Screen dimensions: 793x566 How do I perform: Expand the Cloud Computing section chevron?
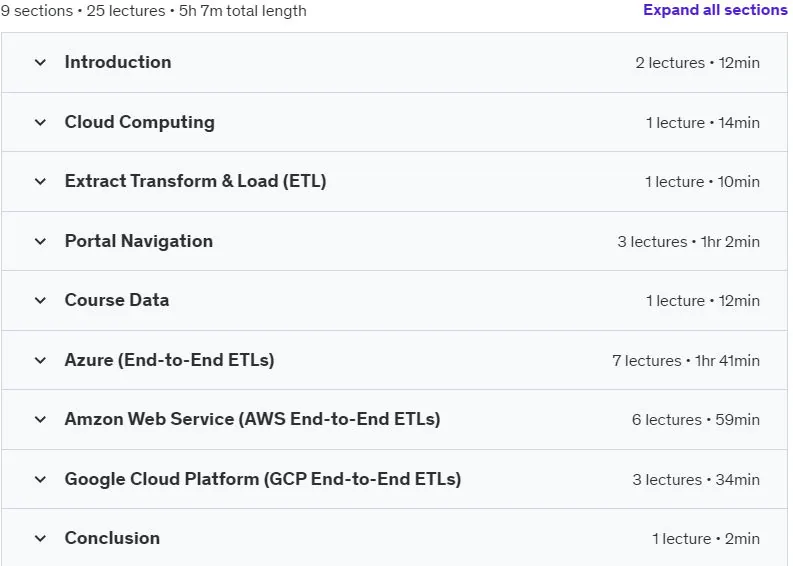[x=40, y=122]
